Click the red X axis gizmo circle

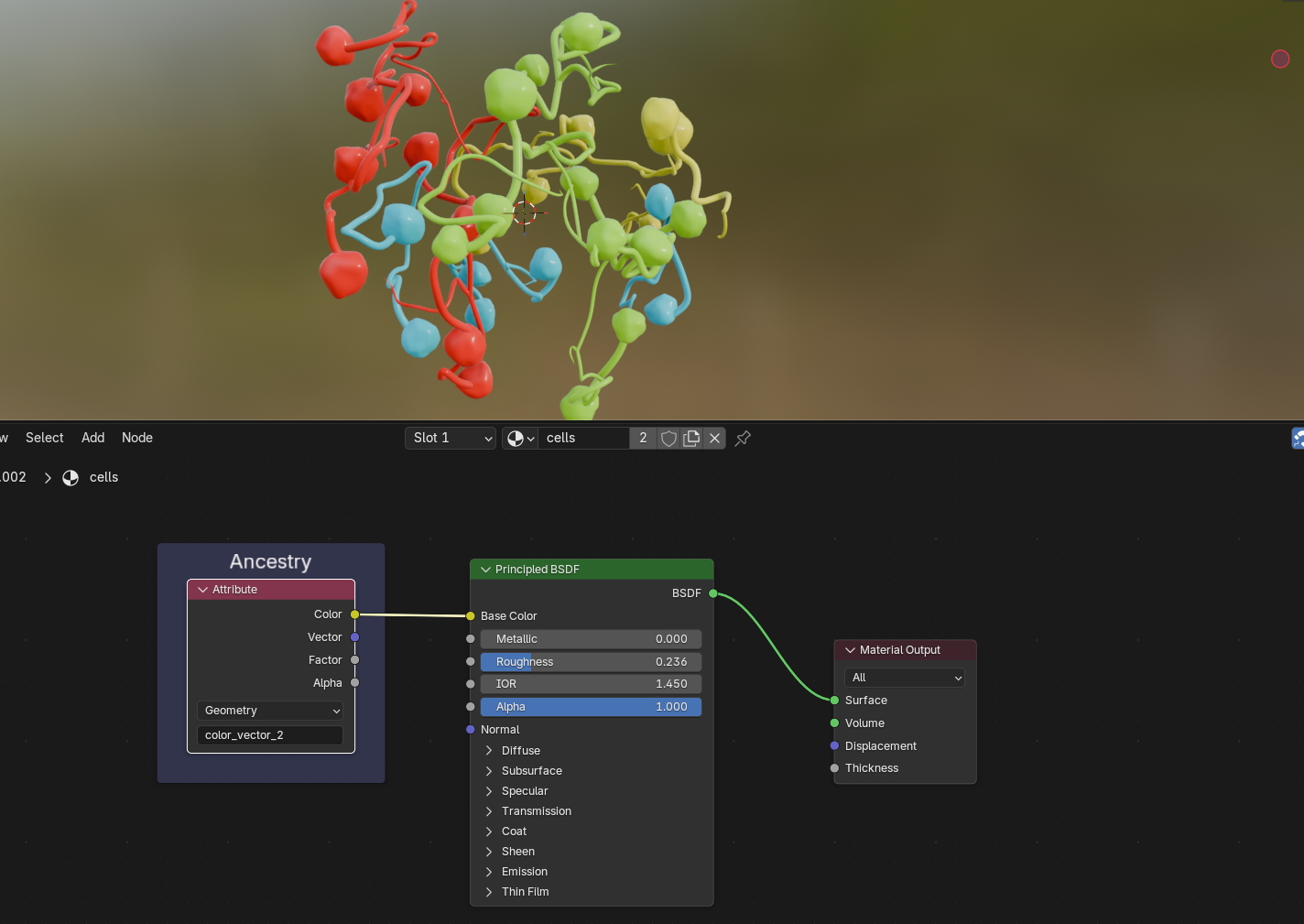pos(1280,59)
